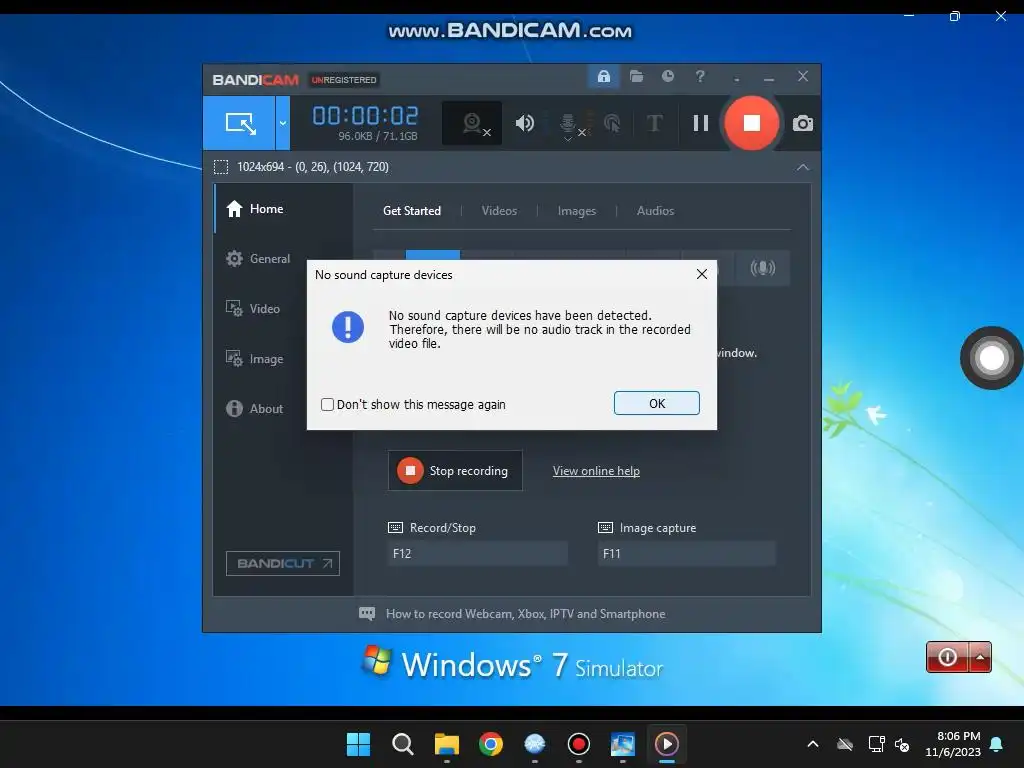Click the recording timer 00:00:02
Screen dimensions: 1024x768
pos(365,116)
